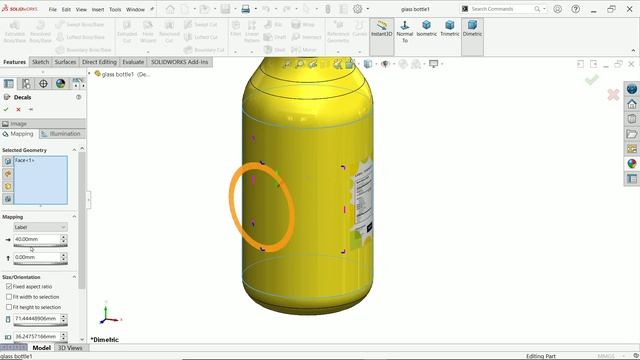Enable Fixed aspect ratio checkbox
Screen dimensions: 640x360
pyautogui.click(x=9, y=287)
